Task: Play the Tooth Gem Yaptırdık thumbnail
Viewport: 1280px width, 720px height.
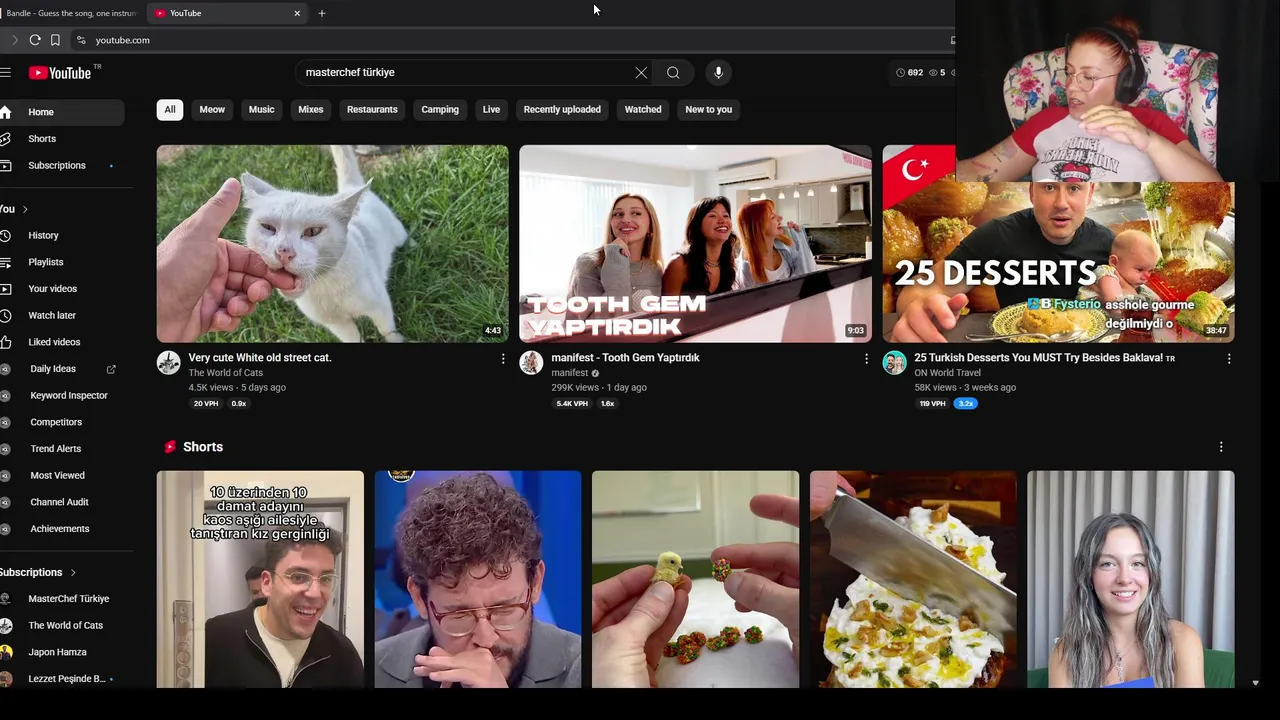Action: [695, 244]
